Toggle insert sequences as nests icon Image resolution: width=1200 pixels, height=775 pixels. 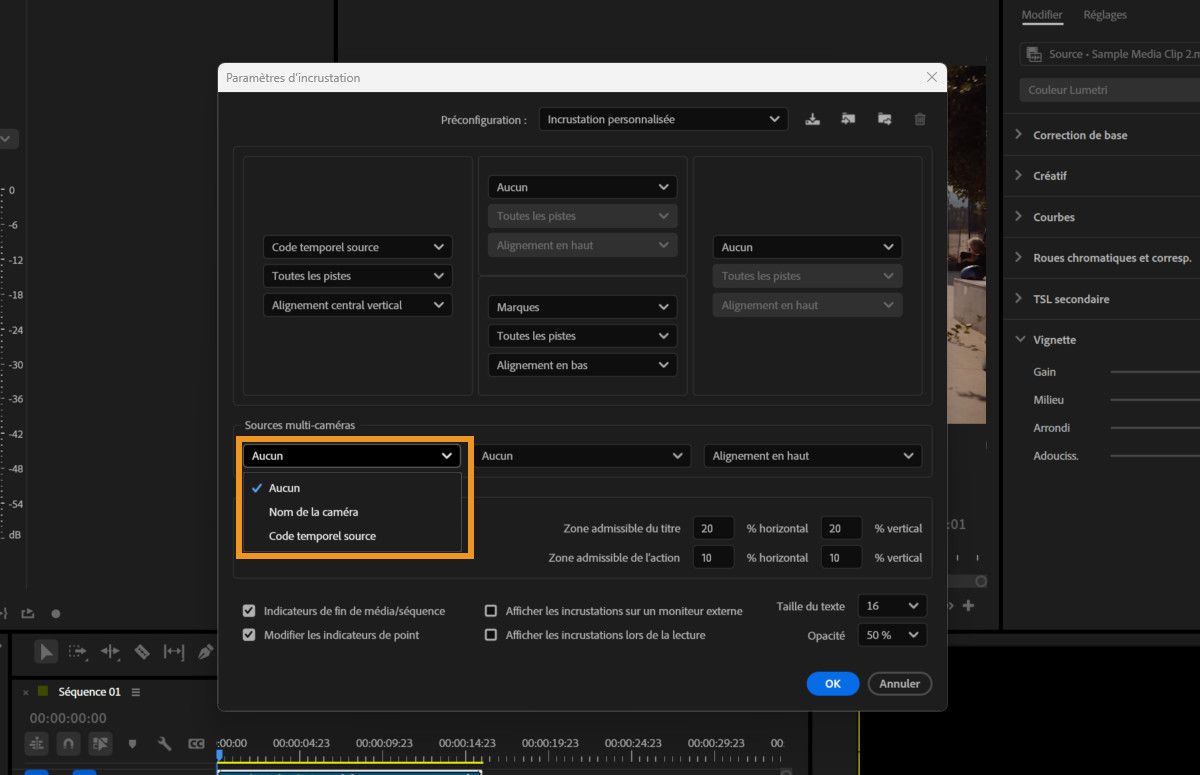[x=37, y=744]
